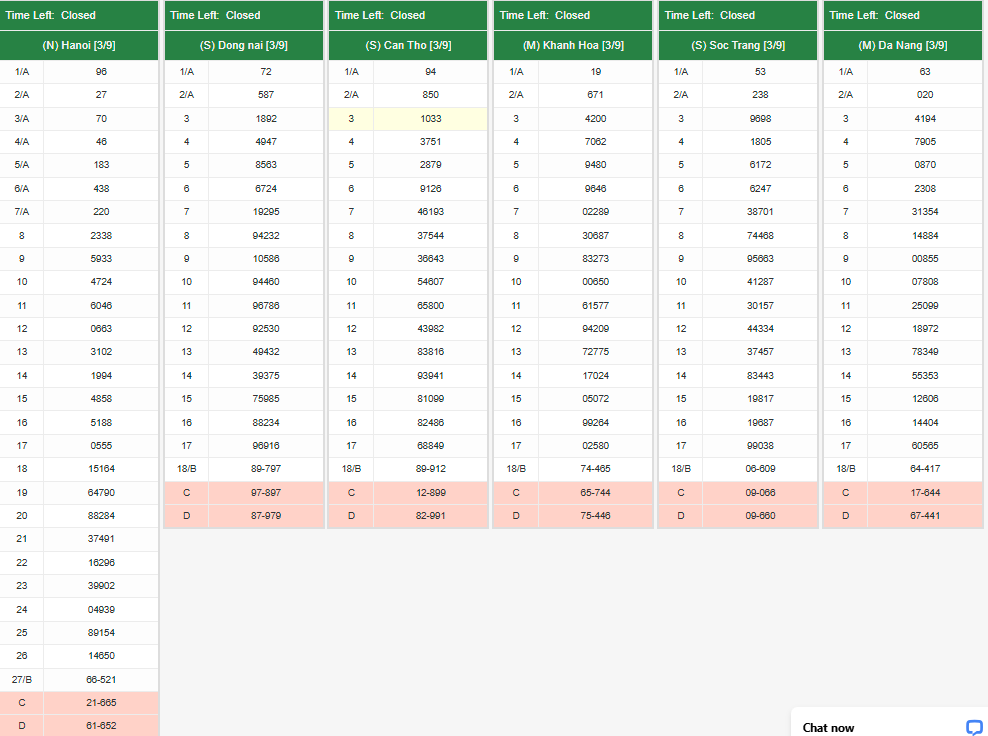
Task: Select Khanh Hoa row C value 65-744
Action: click(595, 493)
